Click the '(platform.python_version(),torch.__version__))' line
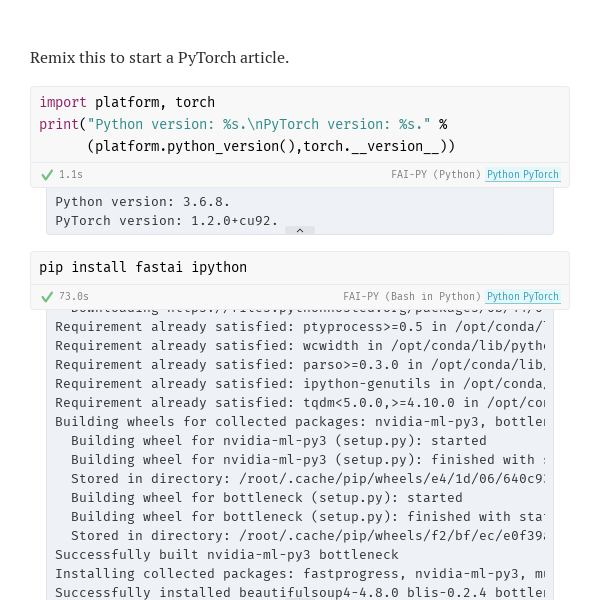 (271, 146)
